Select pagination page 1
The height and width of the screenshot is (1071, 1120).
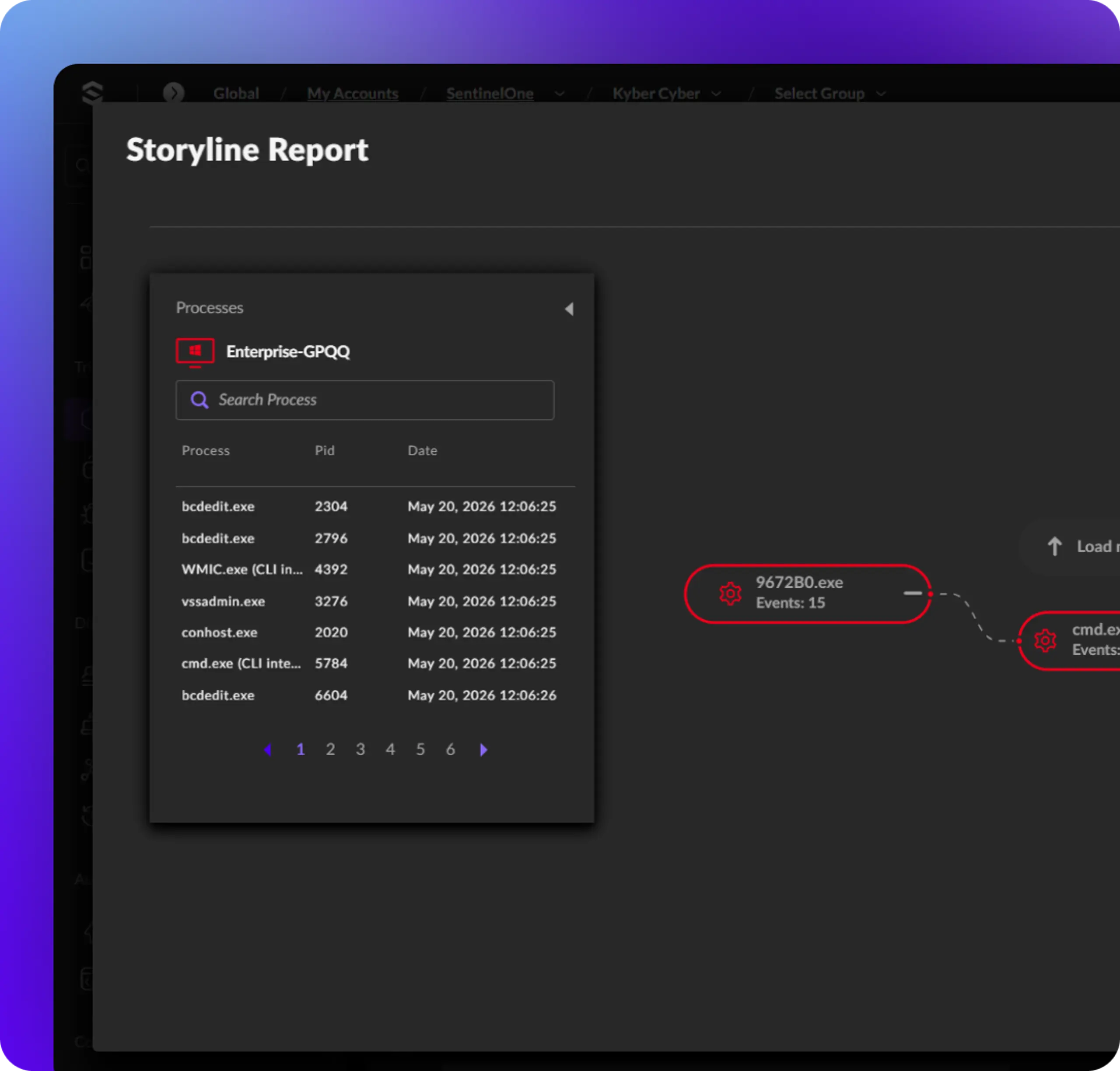tap(301, 750)
